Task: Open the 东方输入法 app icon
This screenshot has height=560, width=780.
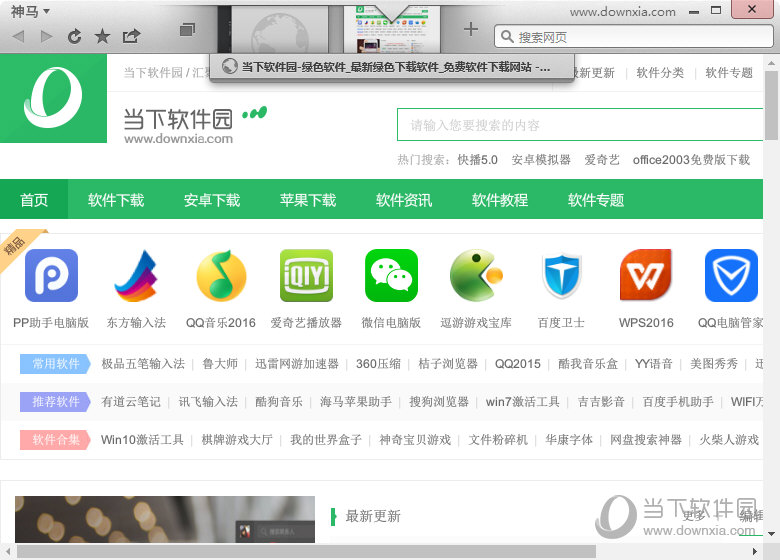Action: (x=136, y=276)
